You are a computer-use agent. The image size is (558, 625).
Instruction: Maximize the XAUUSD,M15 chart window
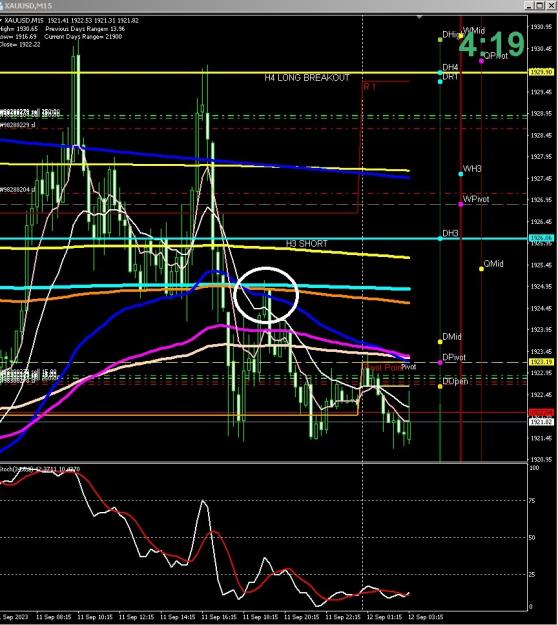(539, 6)
